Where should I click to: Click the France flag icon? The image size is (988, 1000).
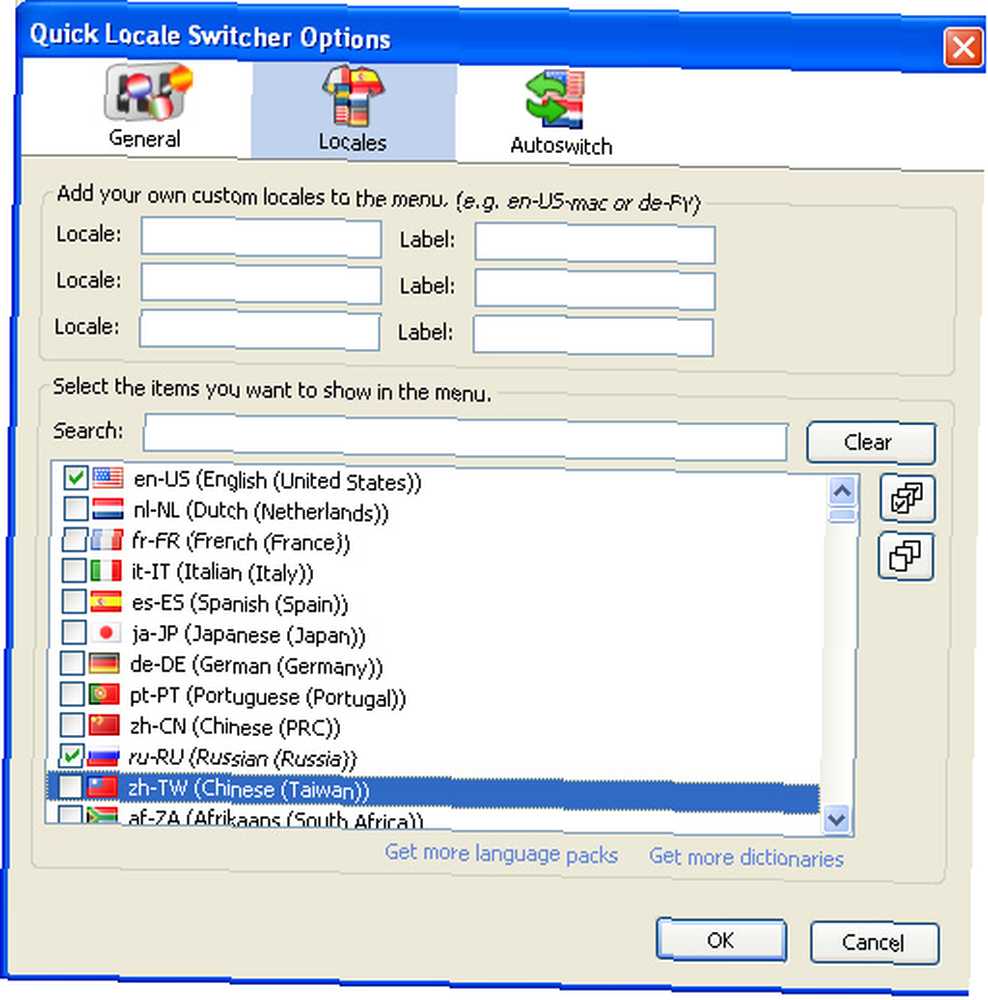tap(106, 540)
